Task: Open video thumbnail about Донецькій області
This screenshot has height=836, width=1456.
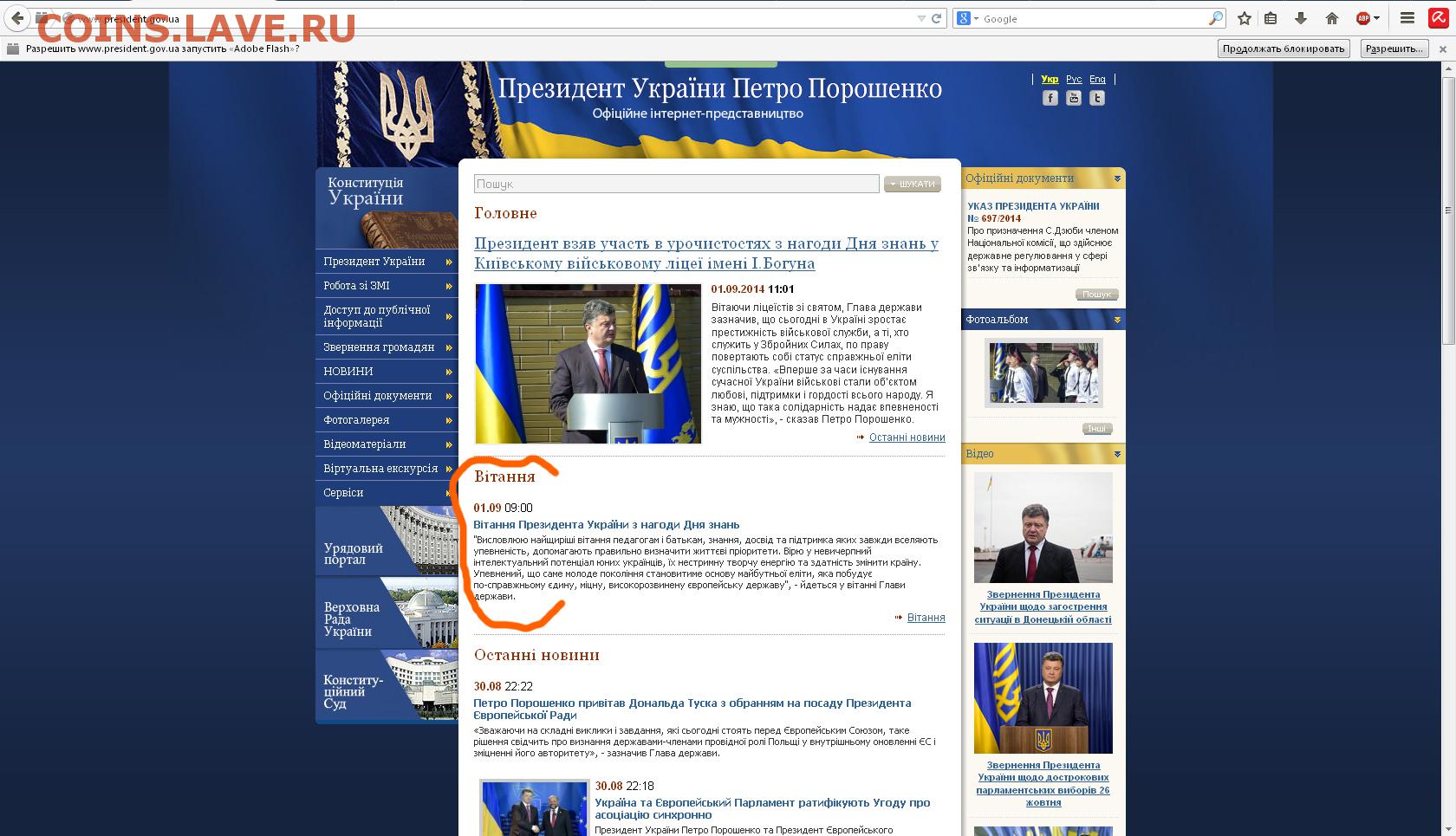Action: click(1043, 528)
